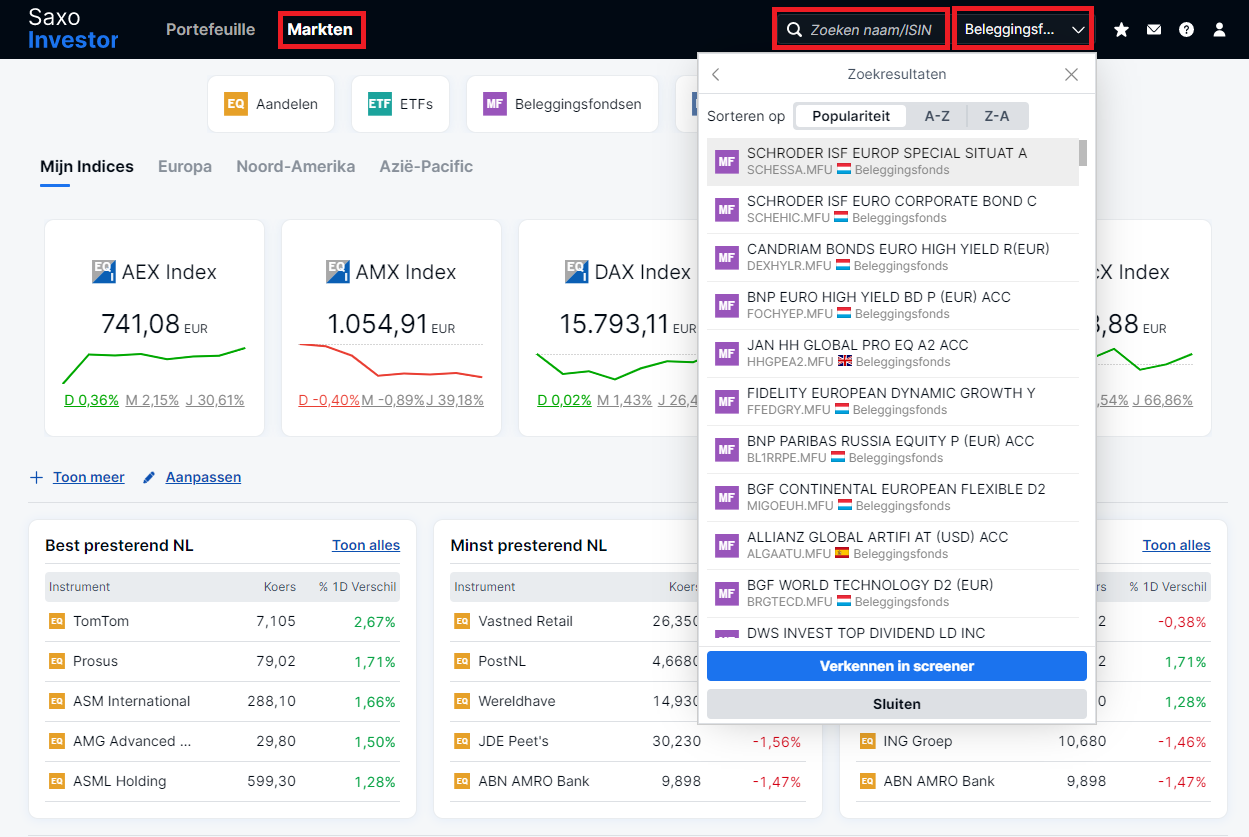Open BGF WORLD TECHNOLOGY D2 (EUR) result
Viewport: 1249px width, 837px height.
click(x=893, y=593)
